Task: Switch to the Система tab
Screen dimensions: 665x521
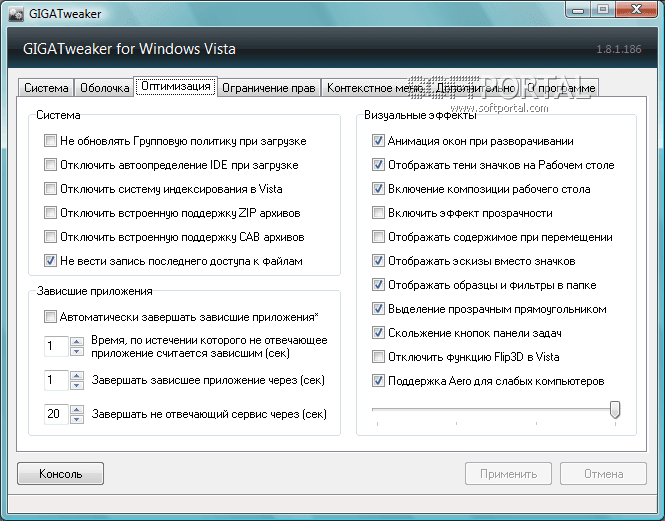Action: point(46,88)
